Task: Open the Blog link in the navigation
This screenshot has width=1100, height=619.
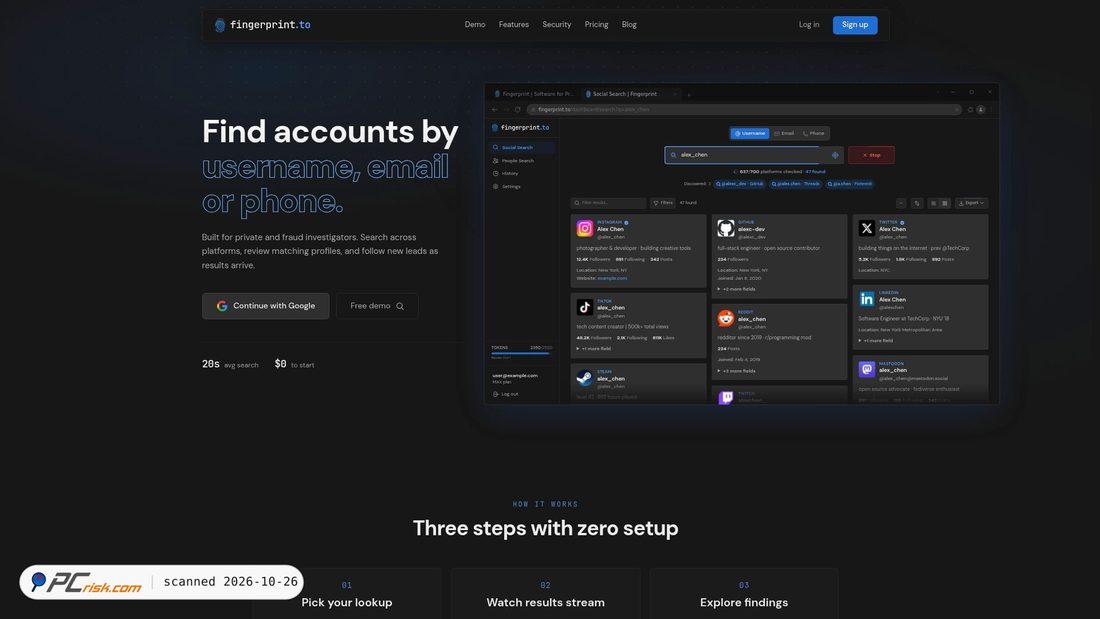Action: pyautogui.click(x=629, y=25)
